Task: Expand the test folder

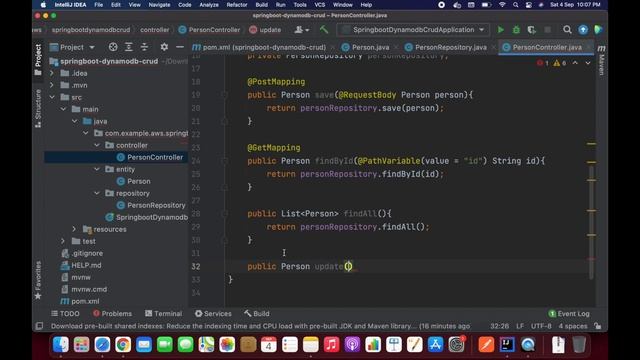Action: 63,241
